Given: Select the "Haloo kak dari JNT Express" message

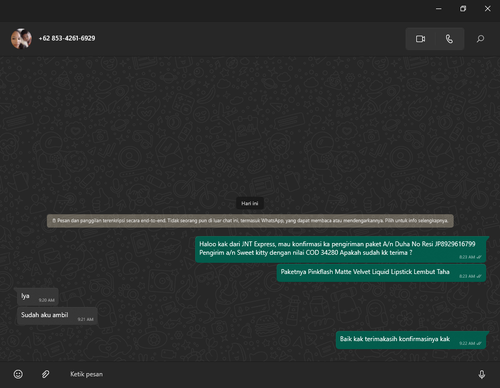Looking at the screenshot, I should point(341,249).
